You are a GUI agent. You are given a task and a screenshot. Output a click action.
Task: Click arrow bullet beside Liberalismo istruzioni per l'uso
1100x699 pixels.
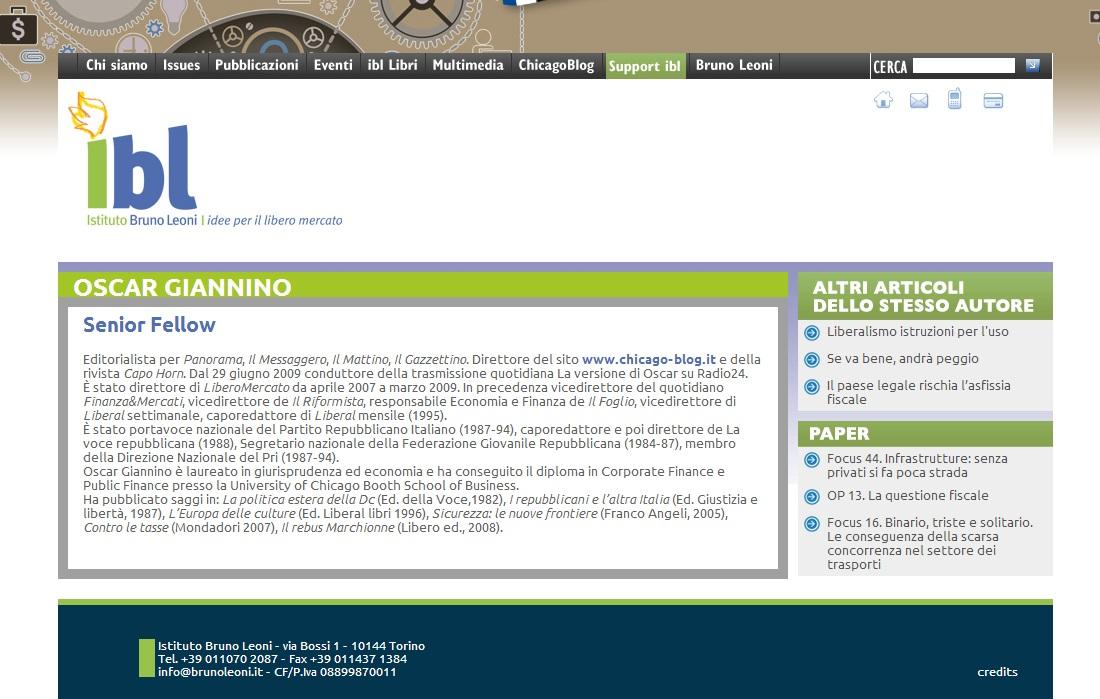[812, 333]
